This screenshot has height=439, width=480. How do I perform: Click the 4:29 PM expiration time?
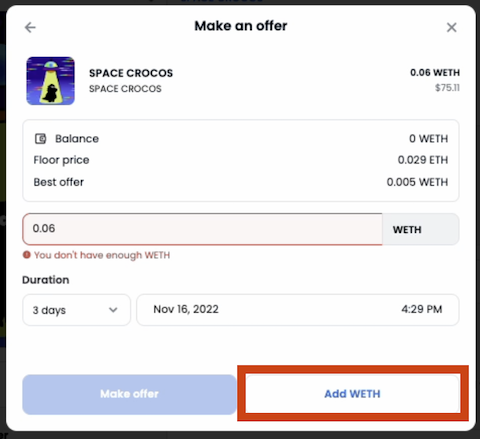(x=422, y=309)
